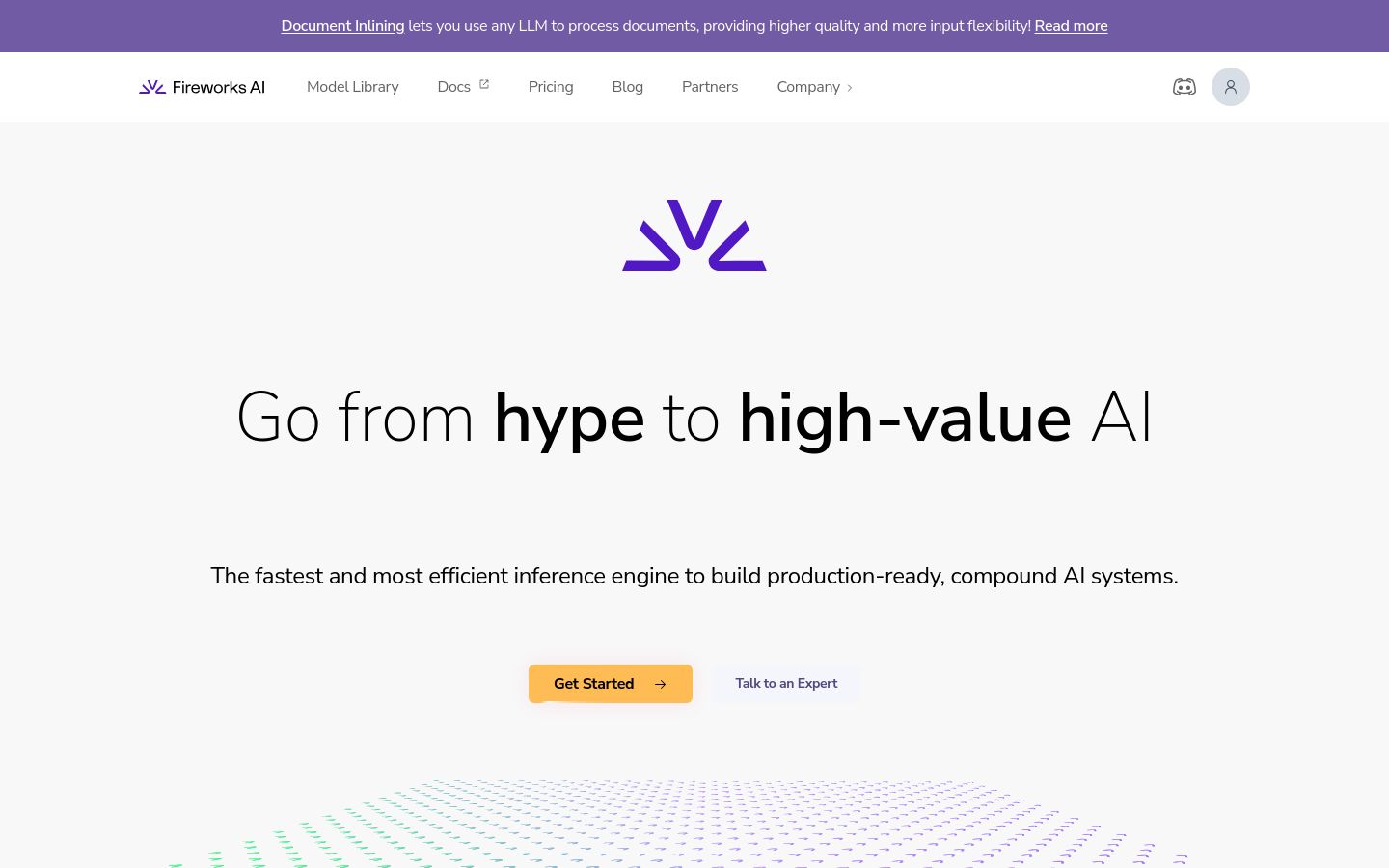Image resolution: width=1389 pixels, height=868 pixels.
Task: Navigate to the Partners page
Action: pos(710,87)
